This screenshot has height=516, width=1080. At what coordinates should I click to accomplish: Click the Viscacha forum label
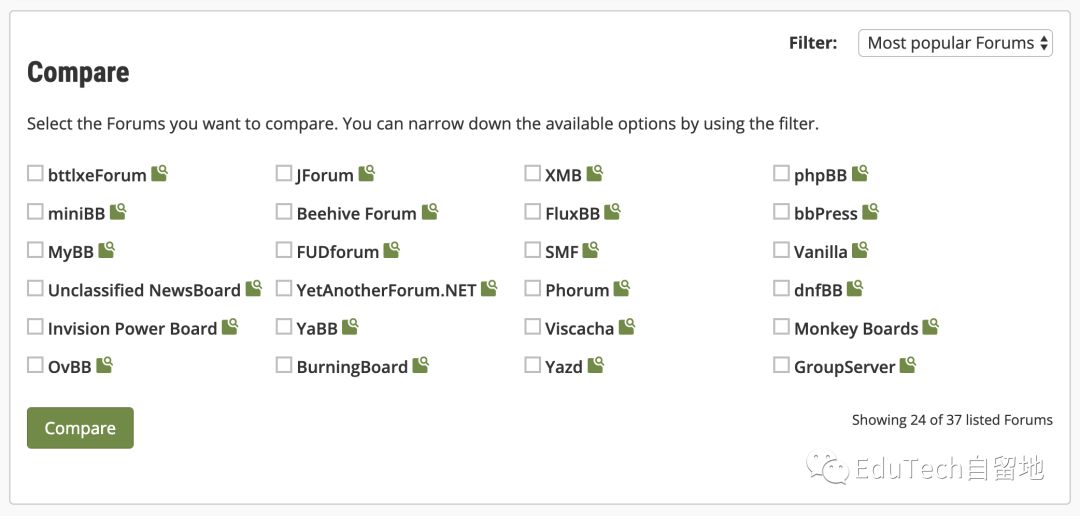click(x=579, y=329)
